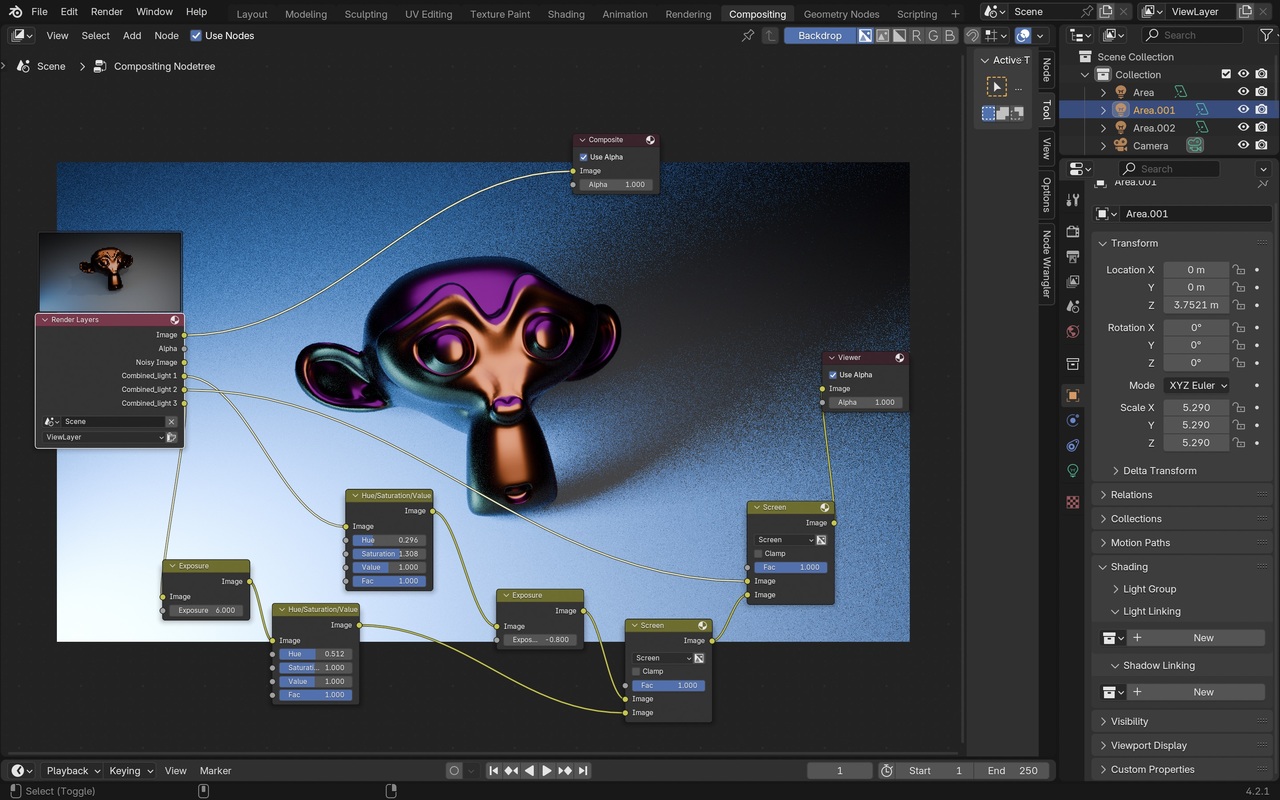Open the Render properties tab icon
The image size is (1280, 800).
1073,232
